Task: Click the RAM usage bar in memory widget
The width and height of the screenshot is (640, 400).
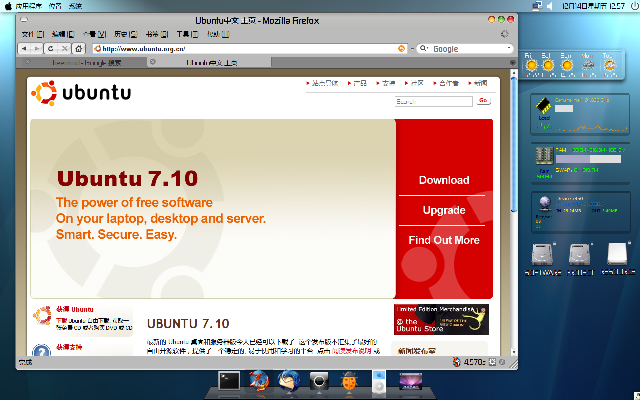Action: tap(588, 159)
